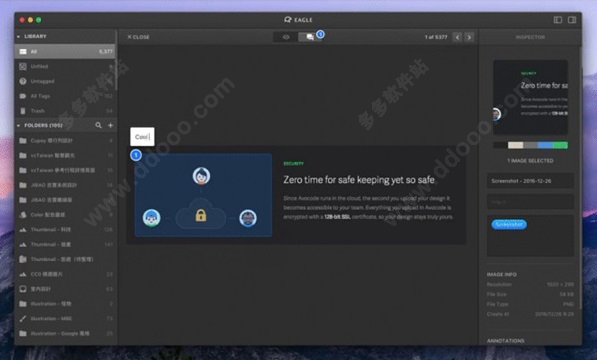Click the IMAGE INFO heading
Viewport: 597px width, 360px height.
click(x=502, y=274)
